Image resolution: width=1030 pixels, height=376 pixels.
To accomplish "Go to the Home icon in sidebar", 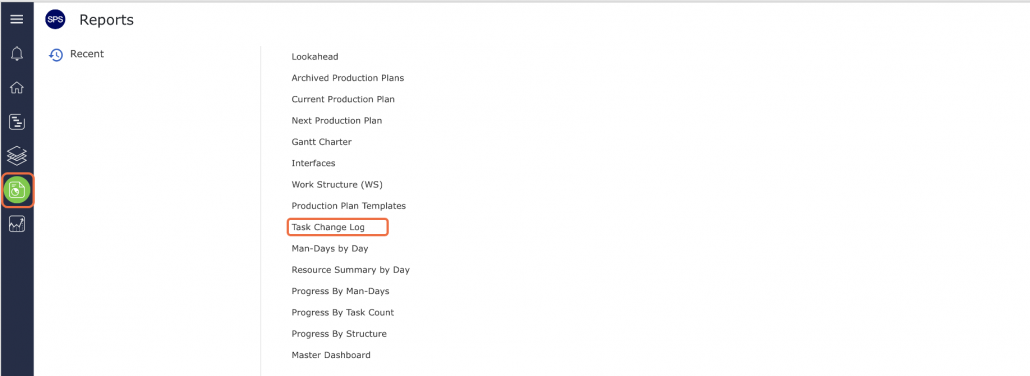I will [17, 87].
